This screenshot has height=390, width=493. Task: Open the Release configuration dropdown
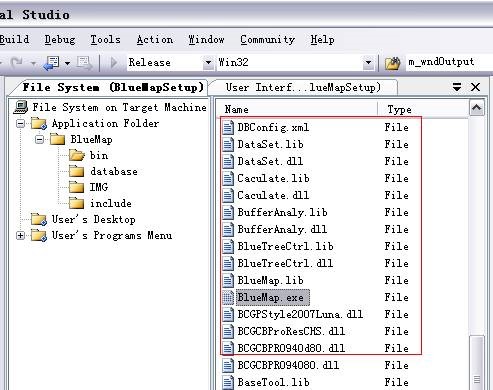(x=208, y=62)
